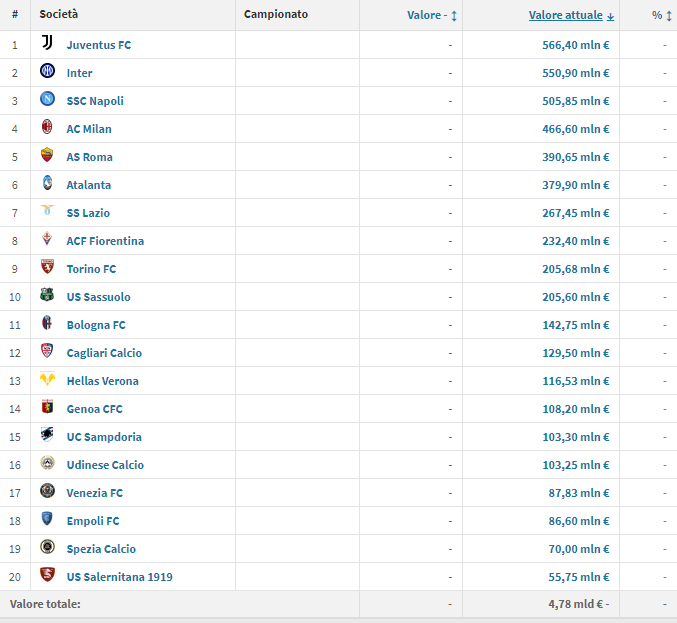The width and height of the screenshot is (677, 623).
Task: Click the Atalanta crest icon
Action: tap(47, 184)
